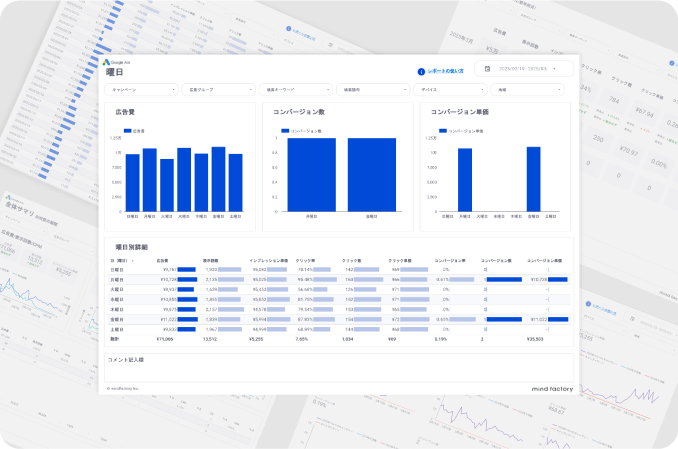The image size is (678, 449).
Task: Open the 地域 filter dropdown
Action: pos(528,90)
